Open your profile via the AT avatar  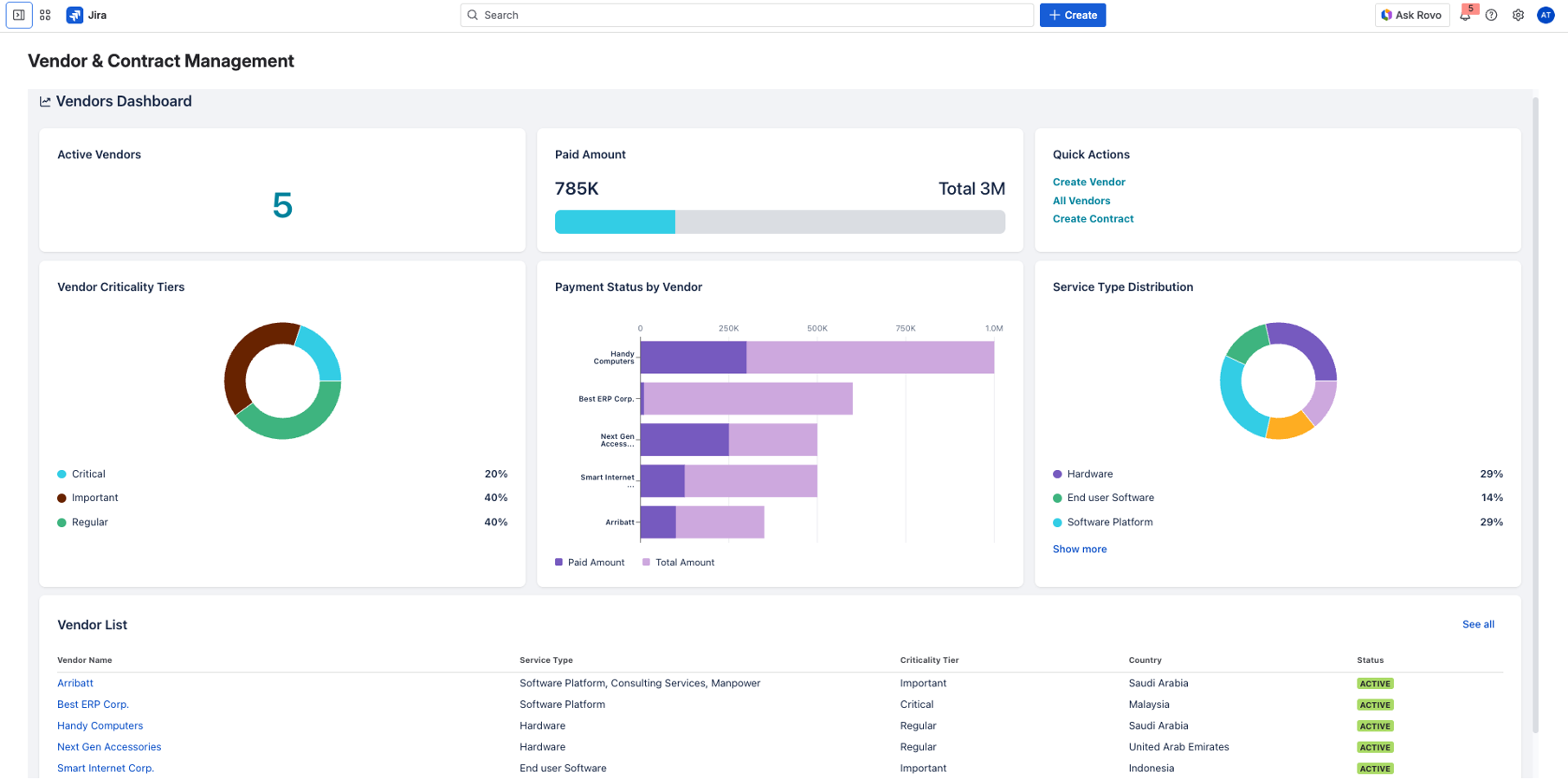pos(1545,15)
